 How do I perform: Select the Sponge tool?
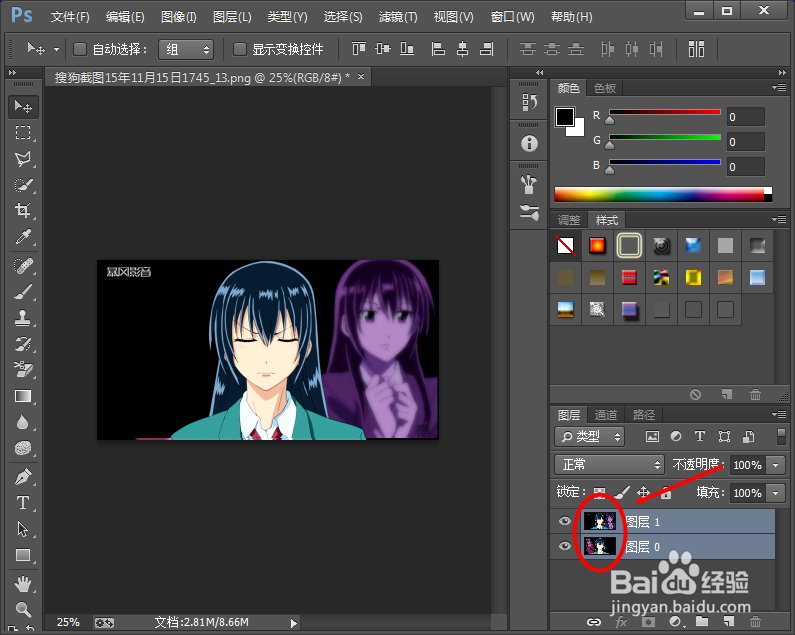[x=23, y=448]
